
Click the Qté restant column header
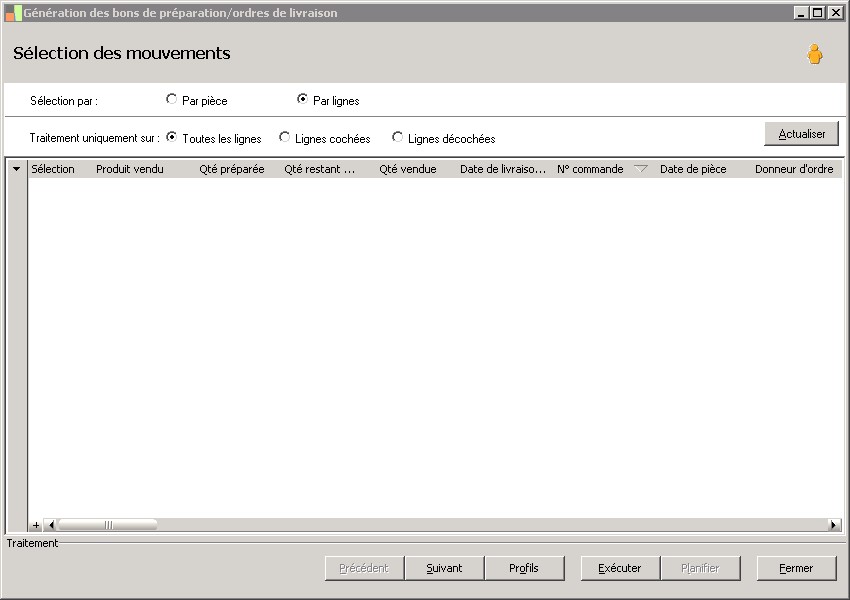320,169
